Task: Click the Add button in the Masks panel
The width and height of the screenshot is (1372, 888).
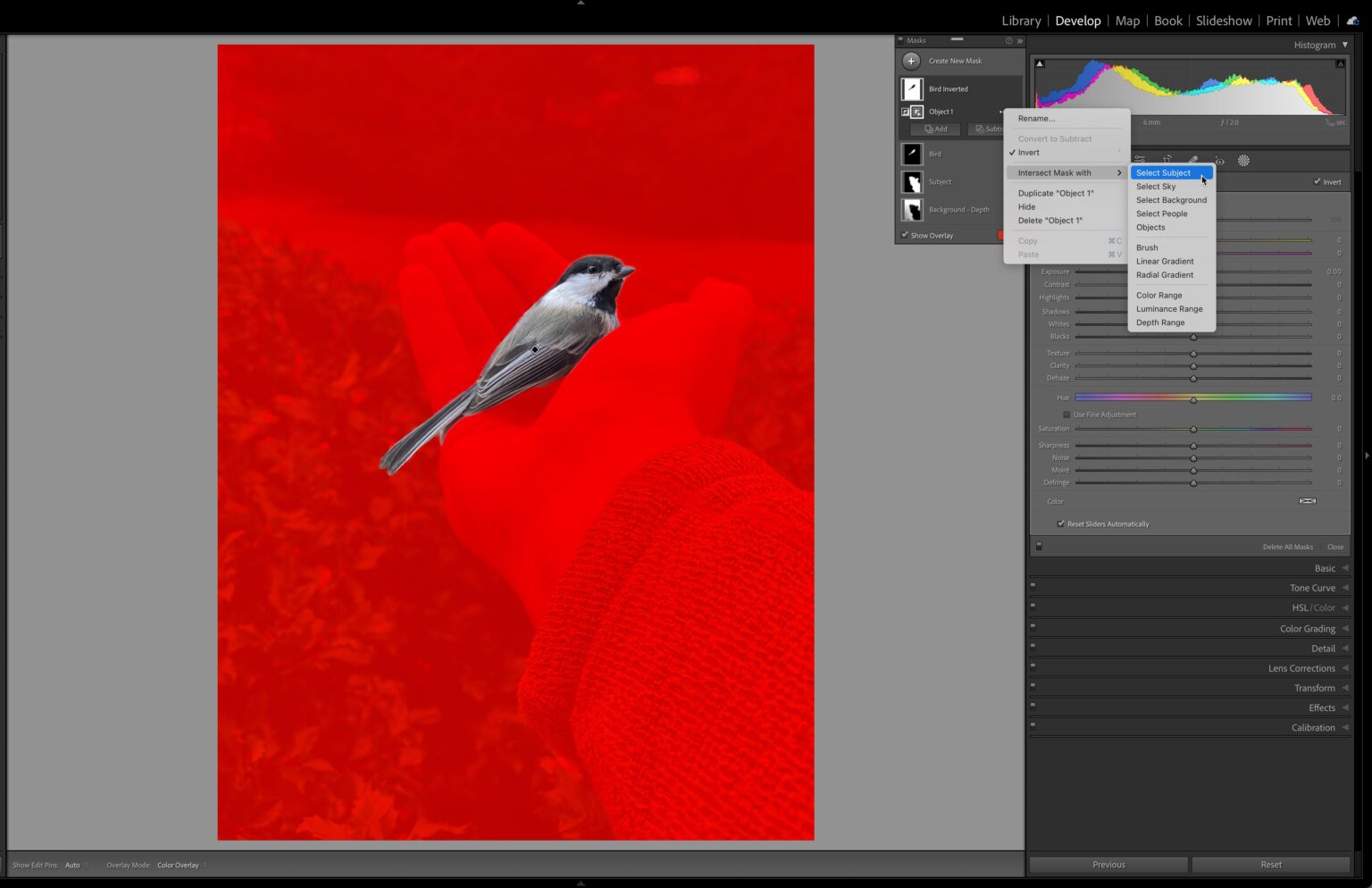Action: tap(937, 129)
